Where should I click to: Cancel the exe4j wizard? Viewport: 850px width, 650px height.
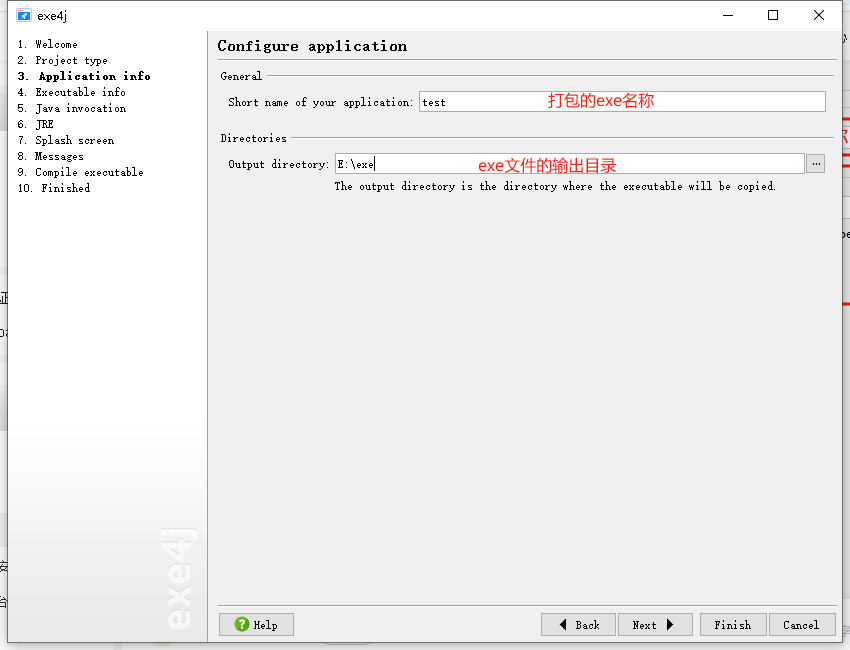[802, 624]
